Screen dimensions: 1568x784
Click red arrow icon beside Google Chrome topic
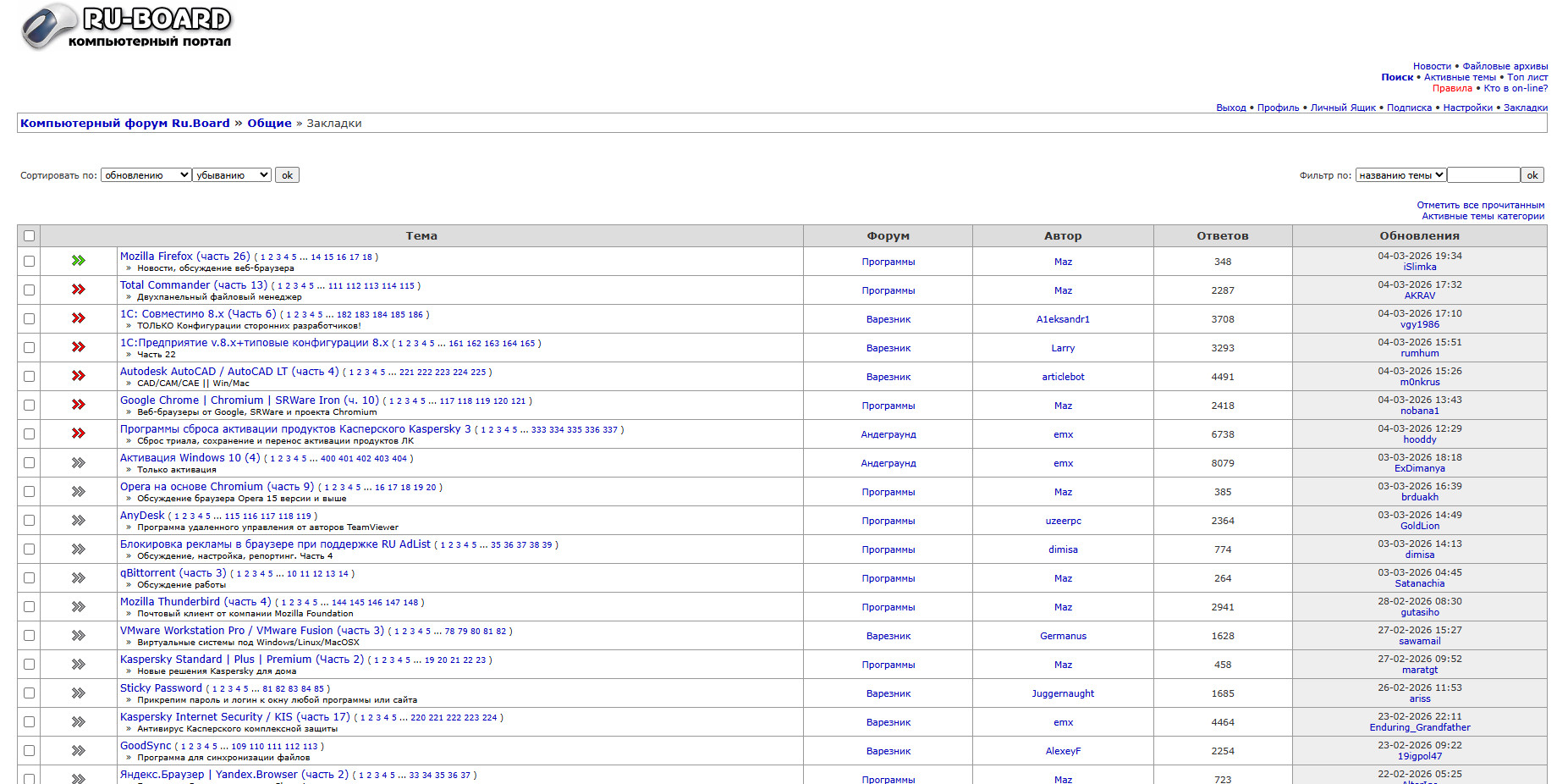79,405
